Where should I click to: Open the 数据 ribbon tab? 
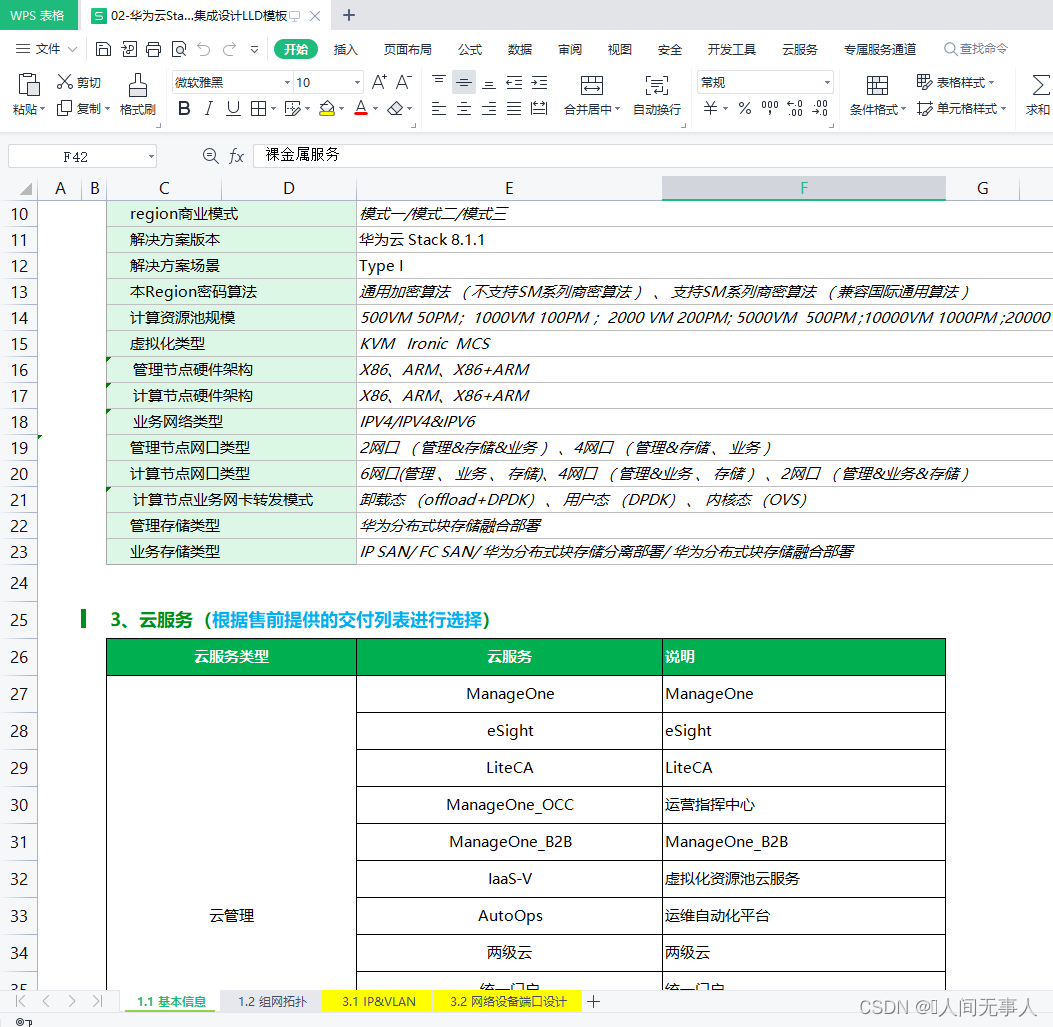point(520,49)
